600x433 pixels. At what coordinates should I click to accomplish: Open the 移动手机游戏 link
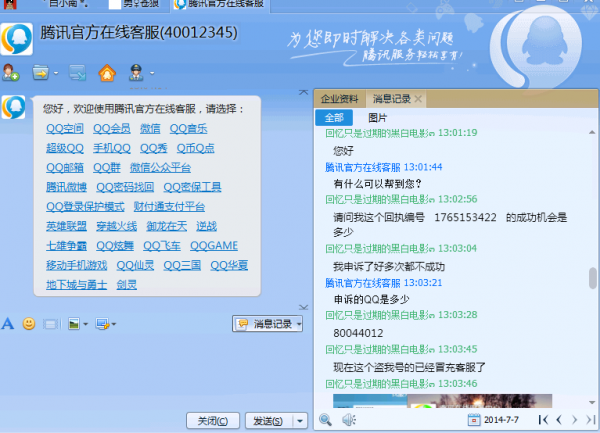77,265
